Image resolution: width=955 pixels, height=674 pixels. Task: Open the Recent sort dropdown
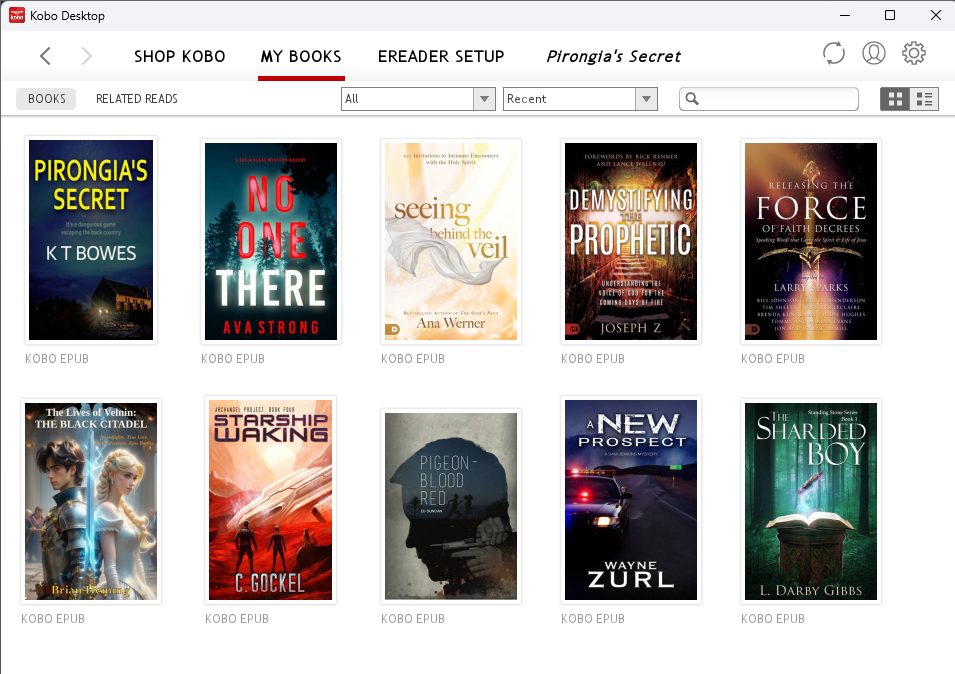570,98
